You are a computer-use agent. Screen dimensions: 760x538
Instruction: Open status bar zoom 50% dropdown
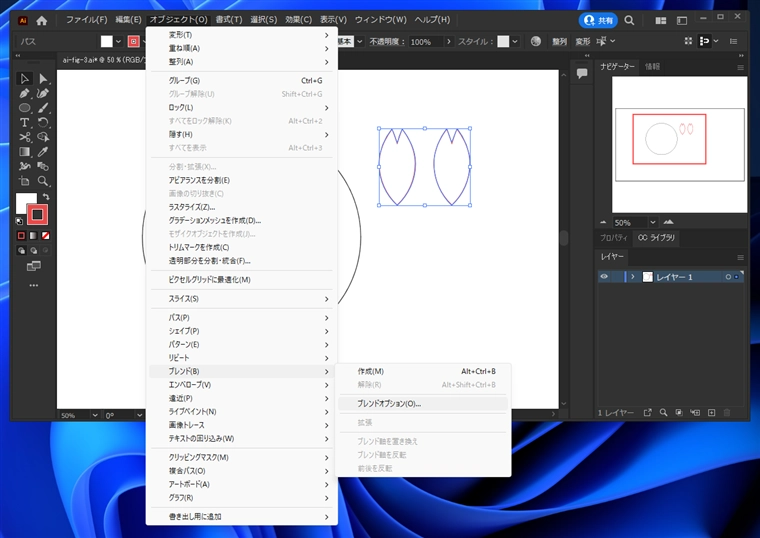(x=95, y=415)
